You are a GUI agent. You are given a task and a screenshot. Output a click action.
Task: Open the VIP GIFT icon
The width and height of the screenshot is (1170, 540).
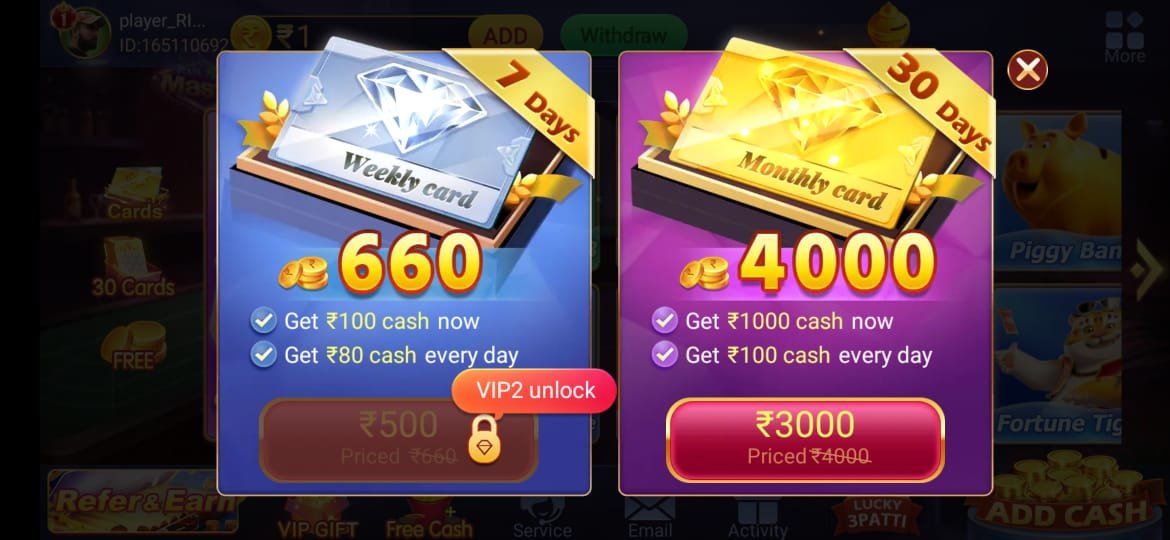pyautogui.click(x=318, y=518)
